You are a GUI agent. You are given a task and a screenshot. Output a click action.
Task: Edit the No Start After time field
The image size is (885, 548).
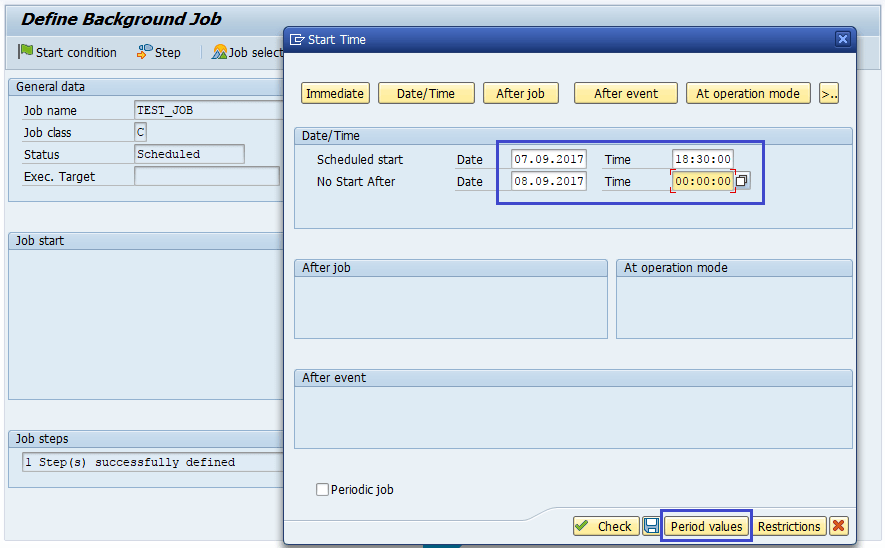(703, 181)
